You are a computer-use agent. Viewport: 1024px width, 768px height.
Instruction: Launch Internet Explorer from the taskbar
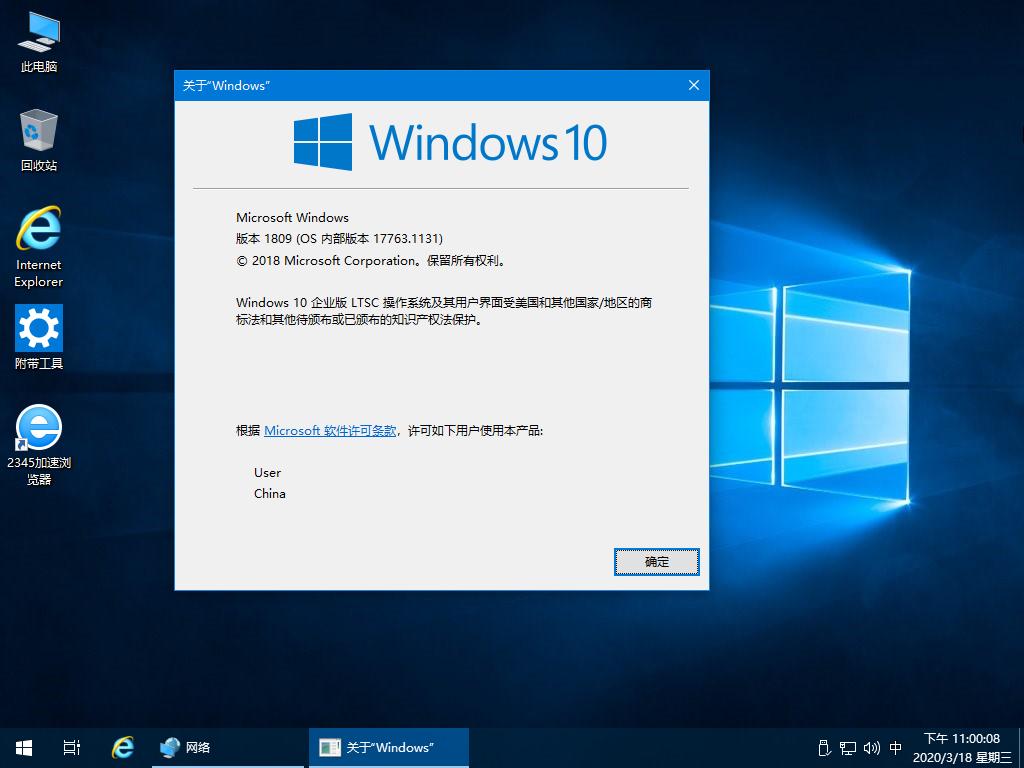coord(123,748)
